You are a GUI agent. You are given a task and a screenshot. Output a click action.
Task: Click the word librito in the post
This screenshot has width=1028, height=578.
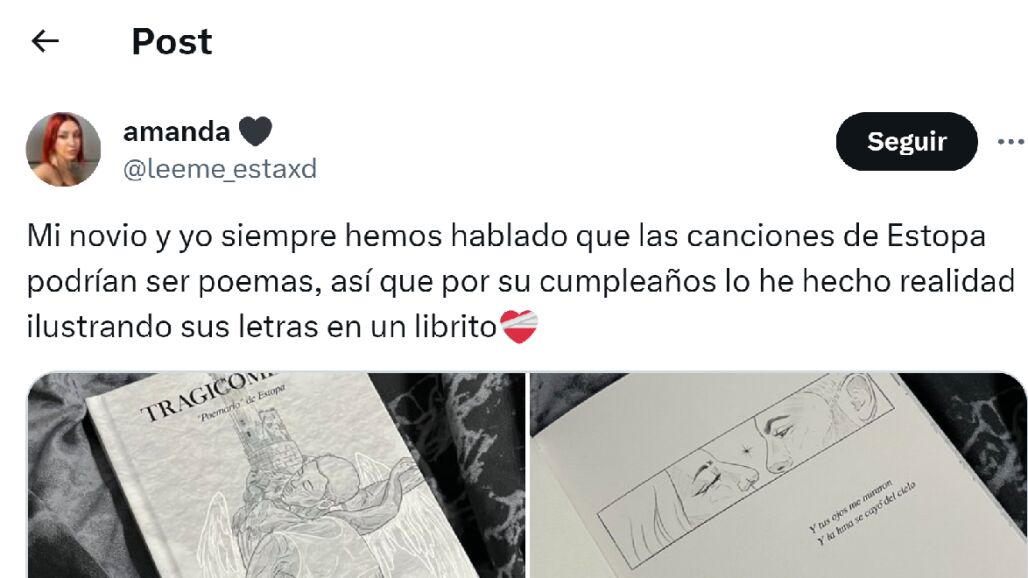point(455,326)
